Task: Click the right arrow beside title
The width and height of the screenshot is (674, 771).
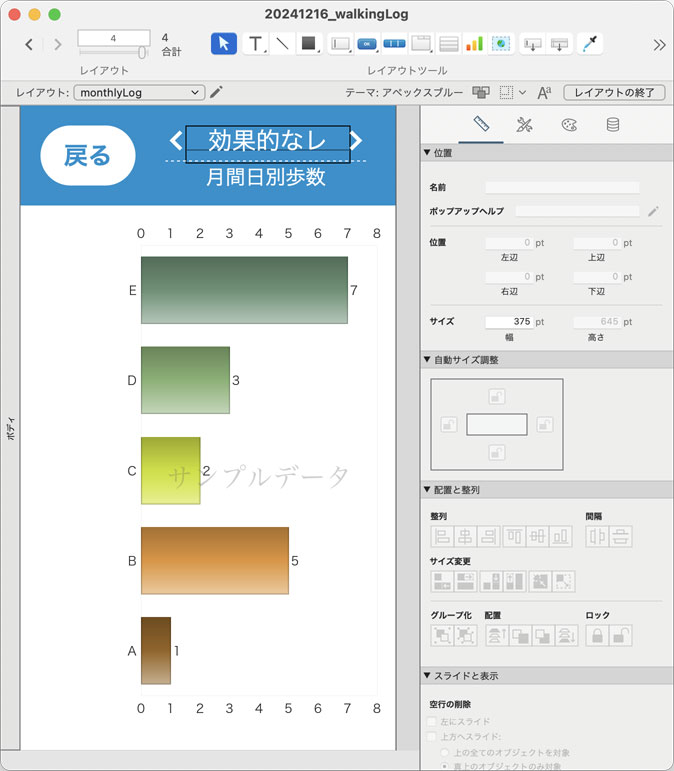Action: 356,141
